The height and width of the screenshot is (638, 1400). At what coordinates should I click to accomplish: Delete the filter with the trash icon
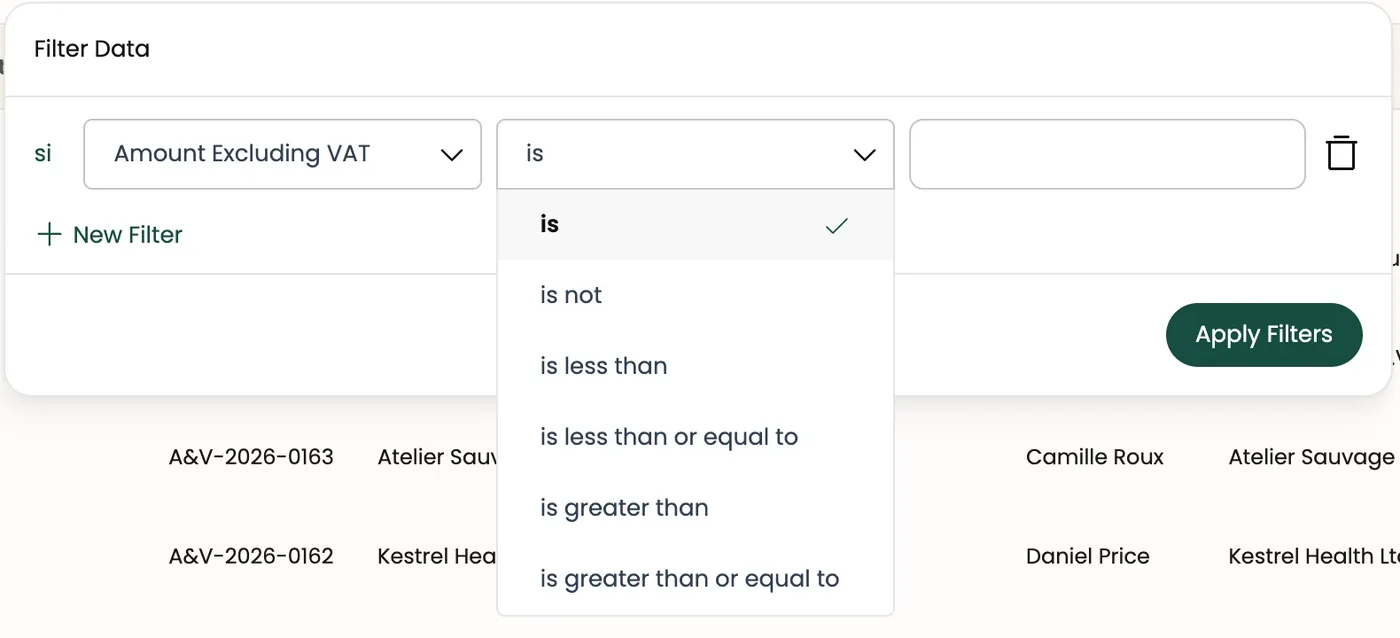coord(1341,153)
